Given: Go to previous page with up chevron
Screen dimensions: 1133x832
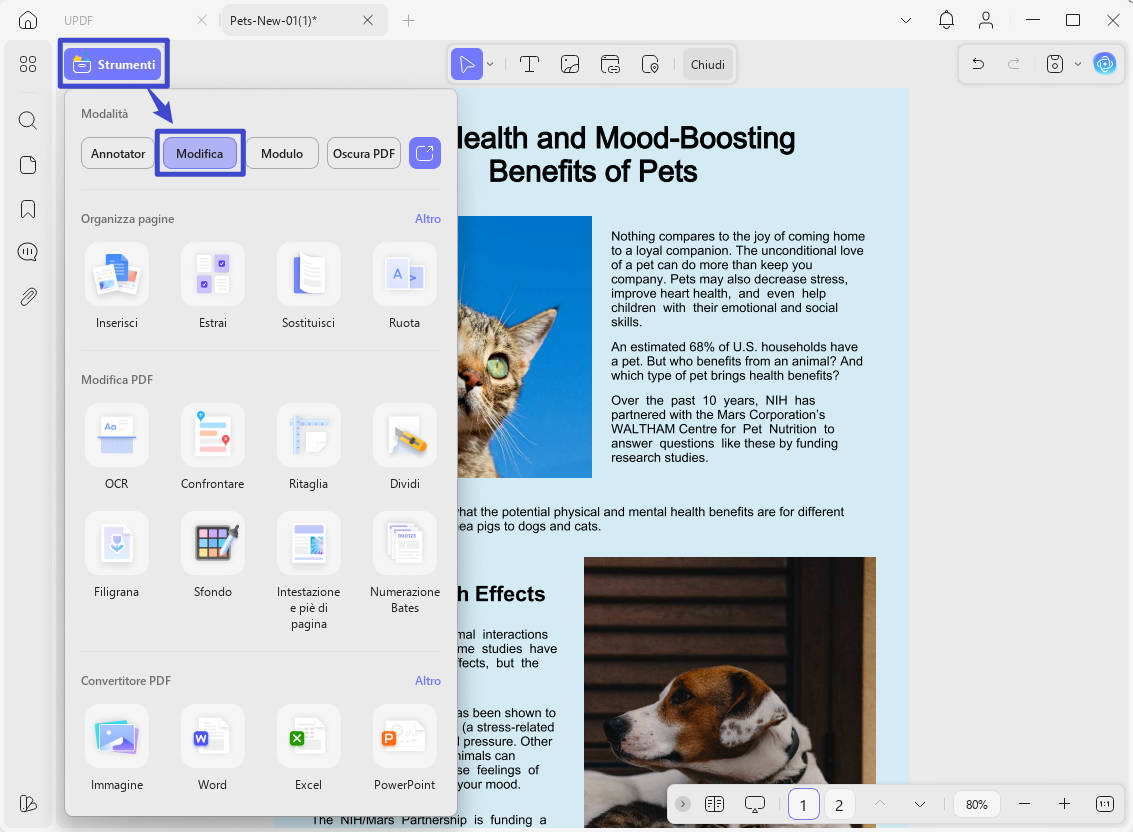Looking at the screenshot, I should click(x=879, y=804).
